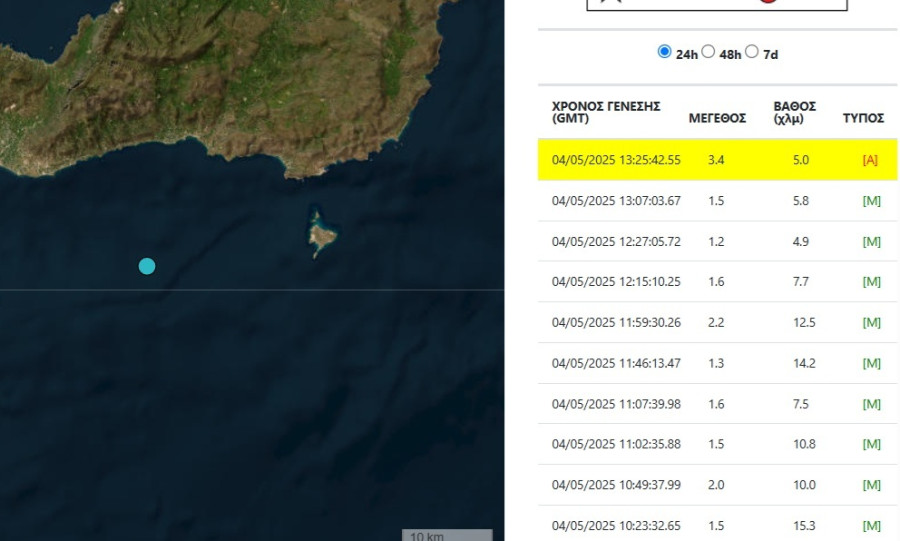The image size is (900, 541).
Task: Click the ΒΑΘΟΣ (χλμ) column header
Action: [x=795, y=112]
